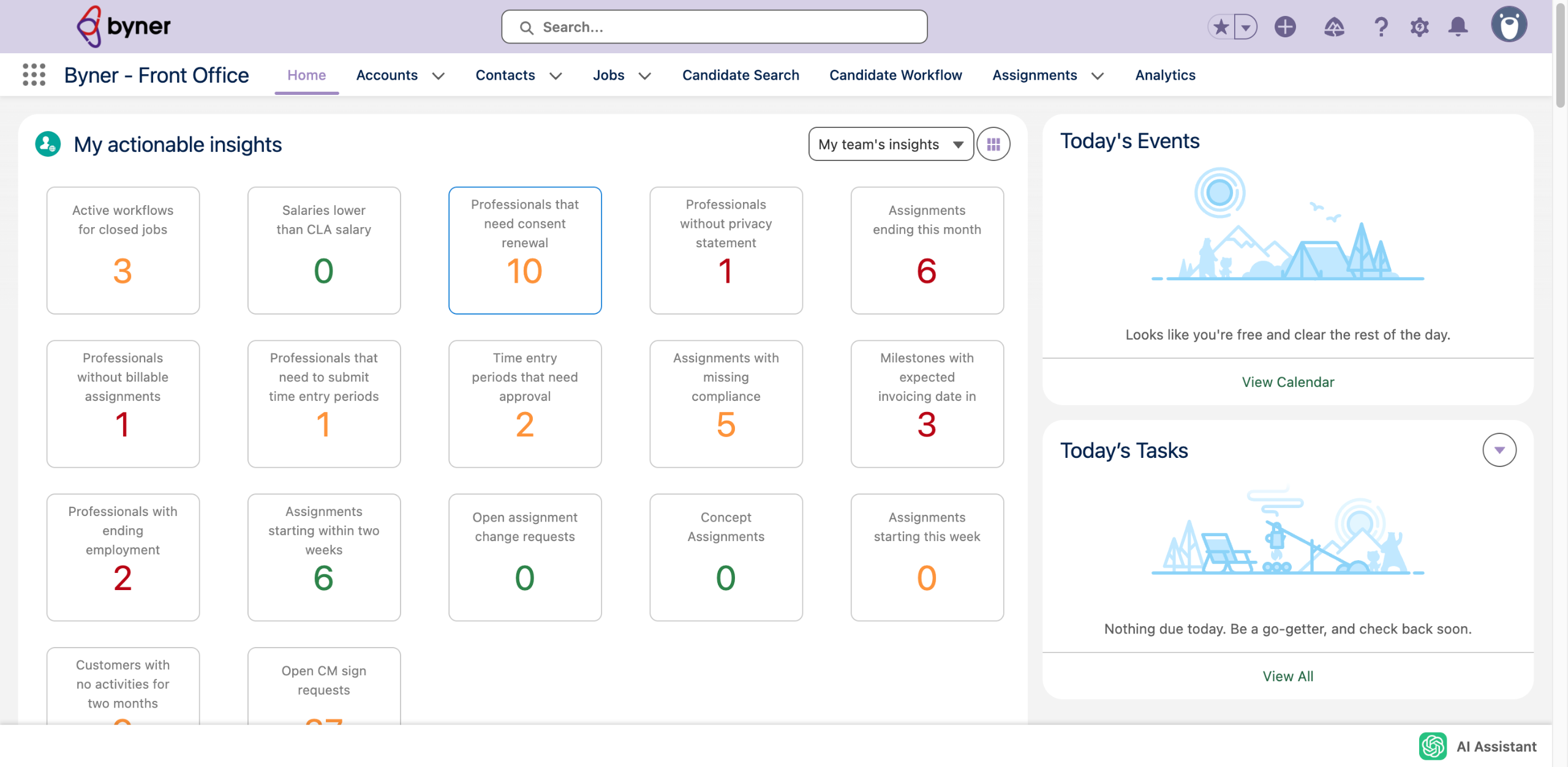Open the Analytics tab

click(1165, 75)
